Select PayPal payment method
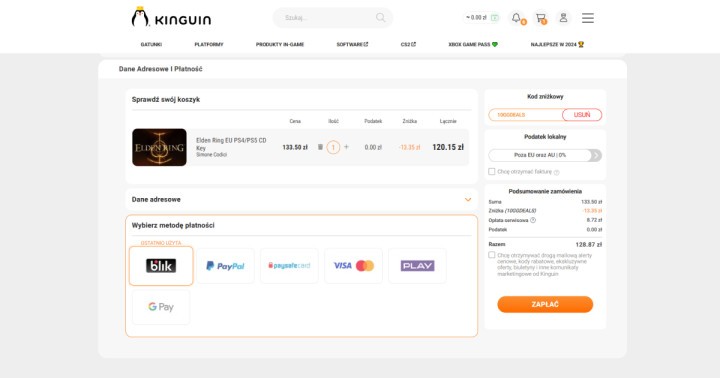Image resolution: width=720 pixels, height=378 pixels. (x=225, y=266)
